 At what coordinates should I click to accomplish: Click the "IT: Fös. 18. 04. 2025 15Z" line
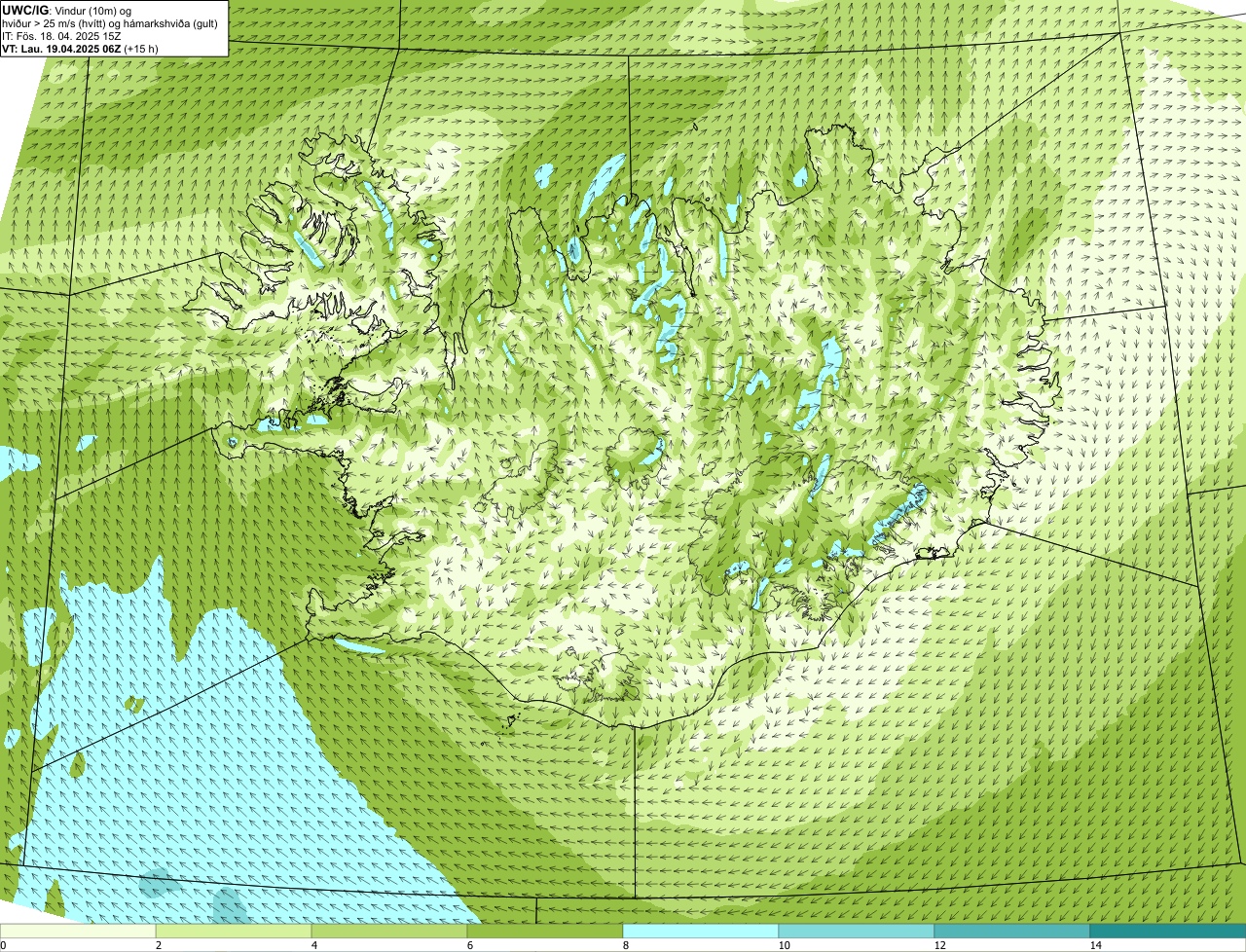click(61, 36)
